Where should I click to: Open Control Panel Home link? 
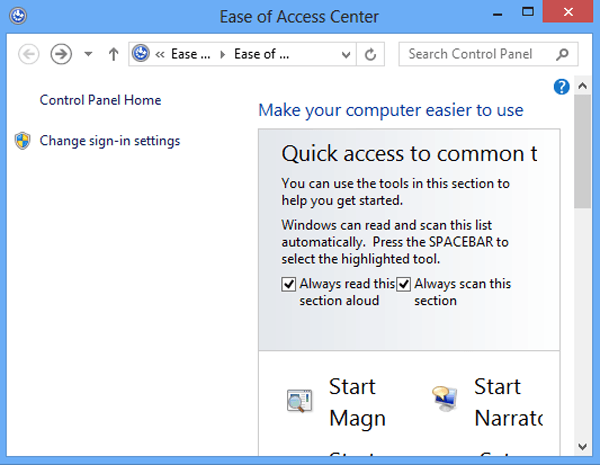(x=100, y=100)
